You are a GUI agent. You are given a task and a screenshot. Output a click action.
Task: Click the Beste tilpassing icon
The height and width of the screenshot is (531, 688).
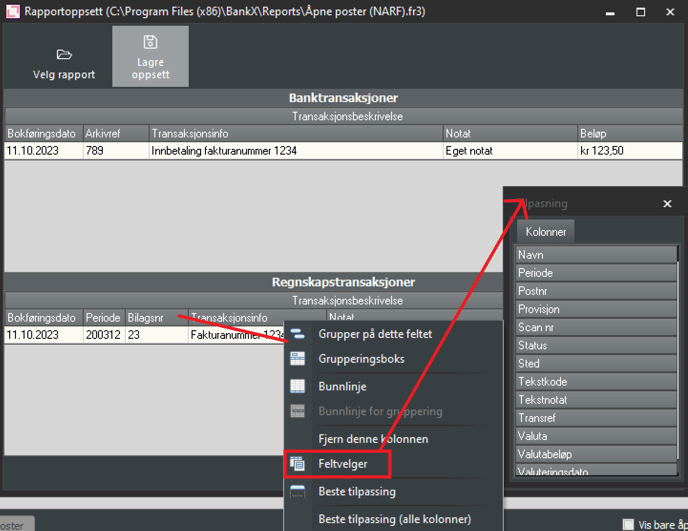click(x=297, y=492)
